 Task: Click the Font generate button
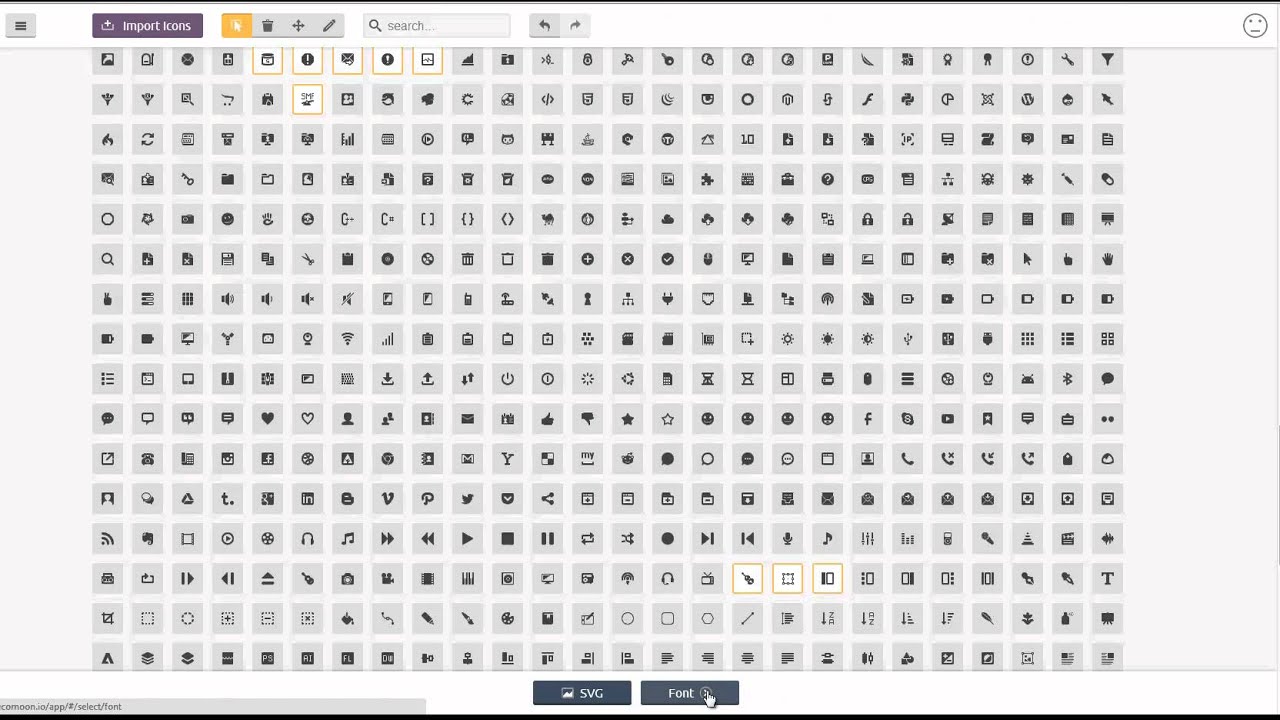coord(689,693)
